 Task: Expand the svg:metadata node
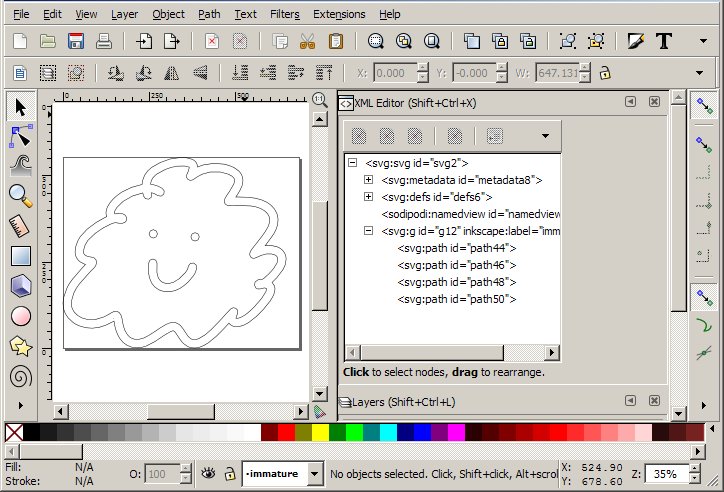(x=368, y=180)
